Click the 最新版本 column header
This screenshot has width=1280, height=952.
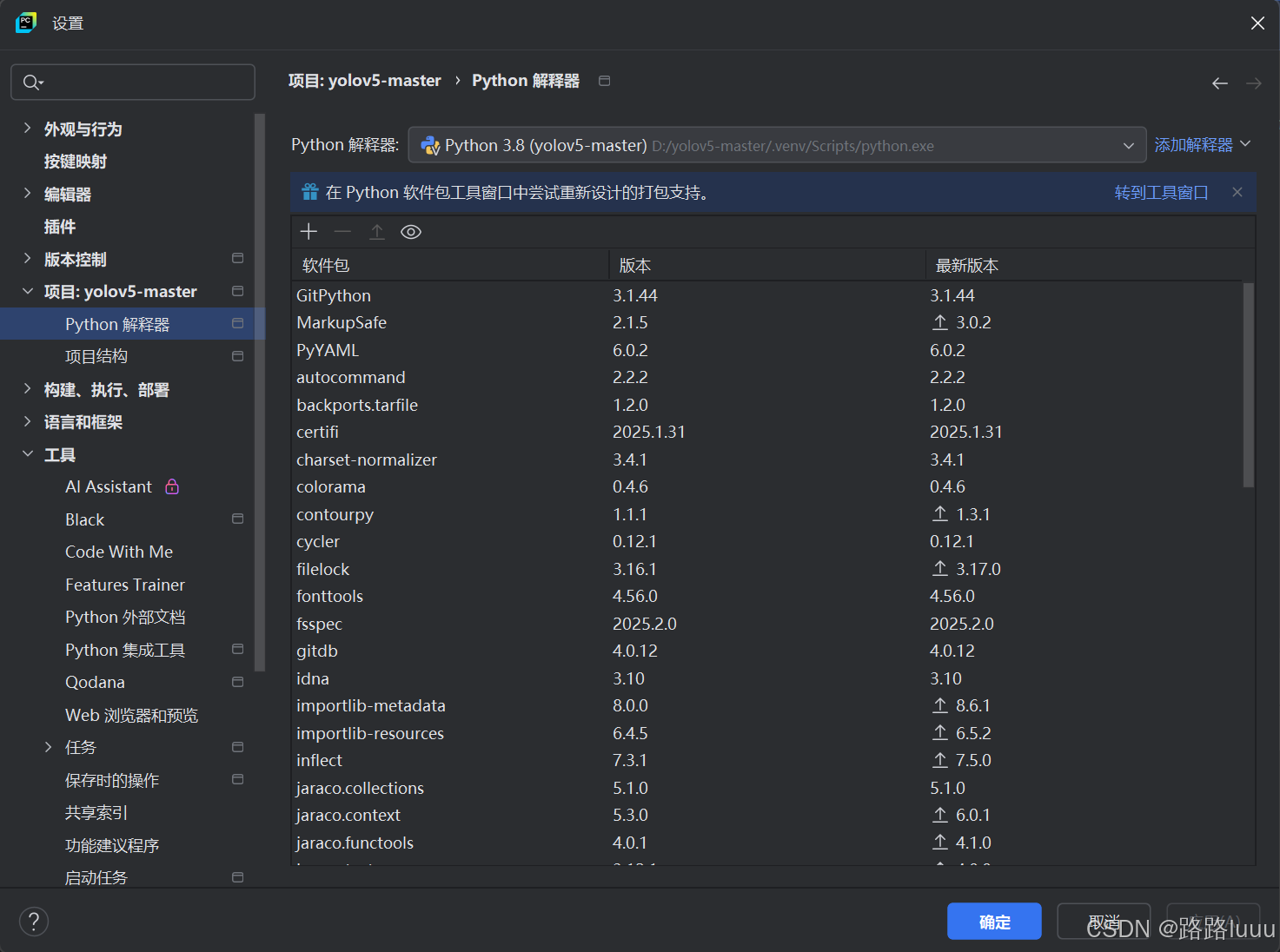(1084, 266)
